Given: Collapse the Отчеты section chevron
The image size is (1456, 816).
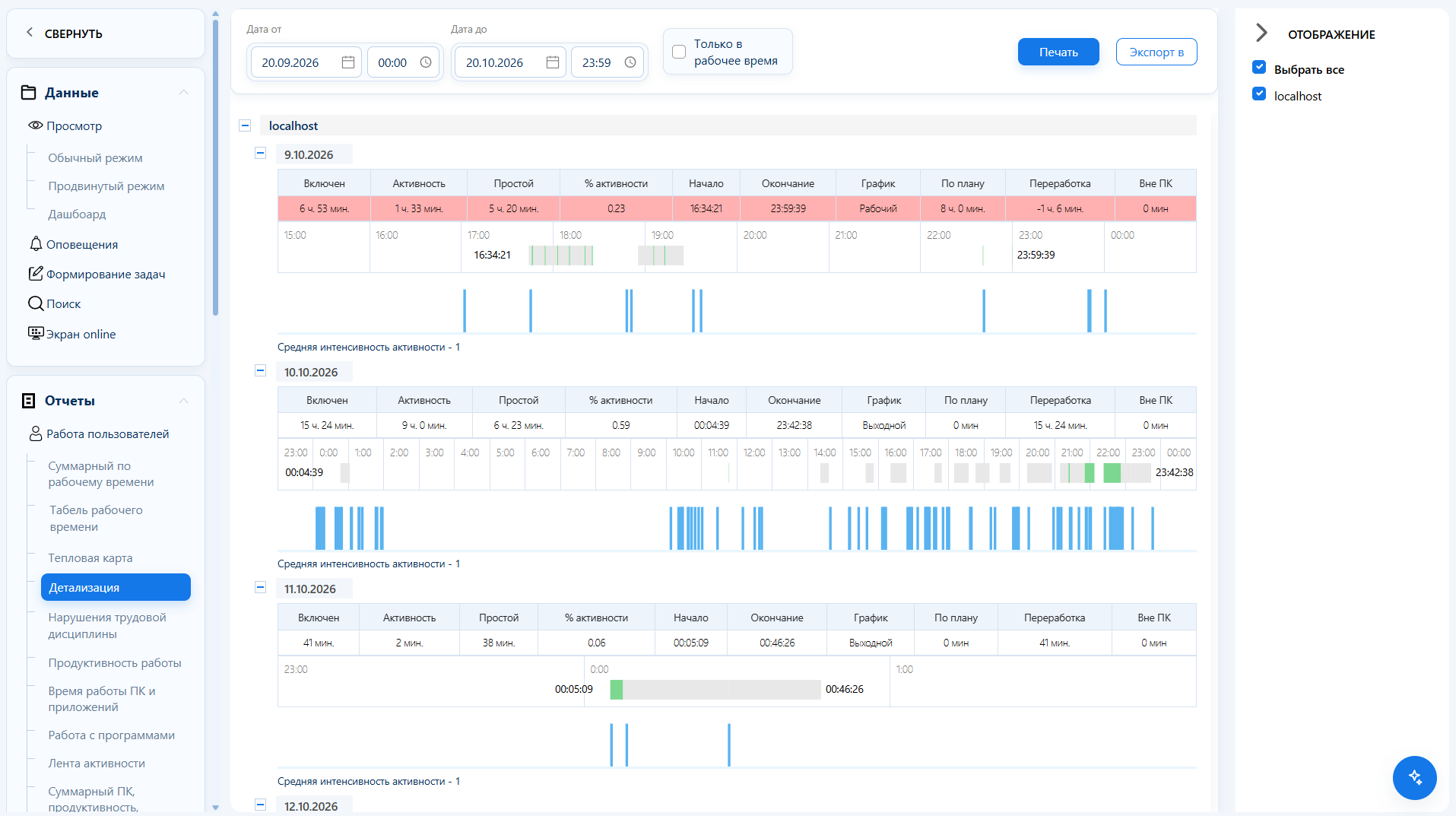Looking at the screenshot, I should pyautogui.click(x=183, y=401).
